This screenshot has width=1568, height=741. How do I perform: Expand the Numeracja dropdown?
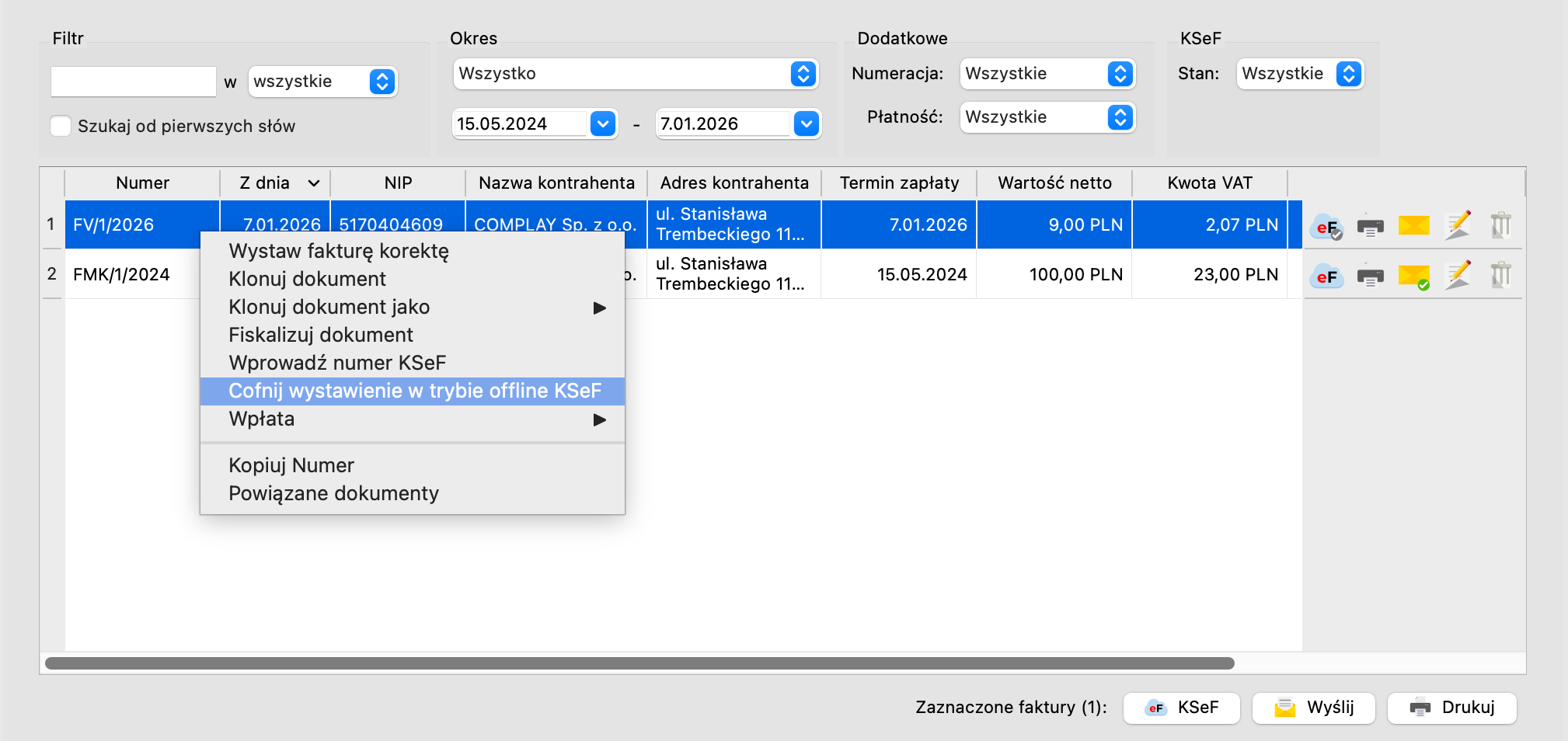tap(1047, 74)
